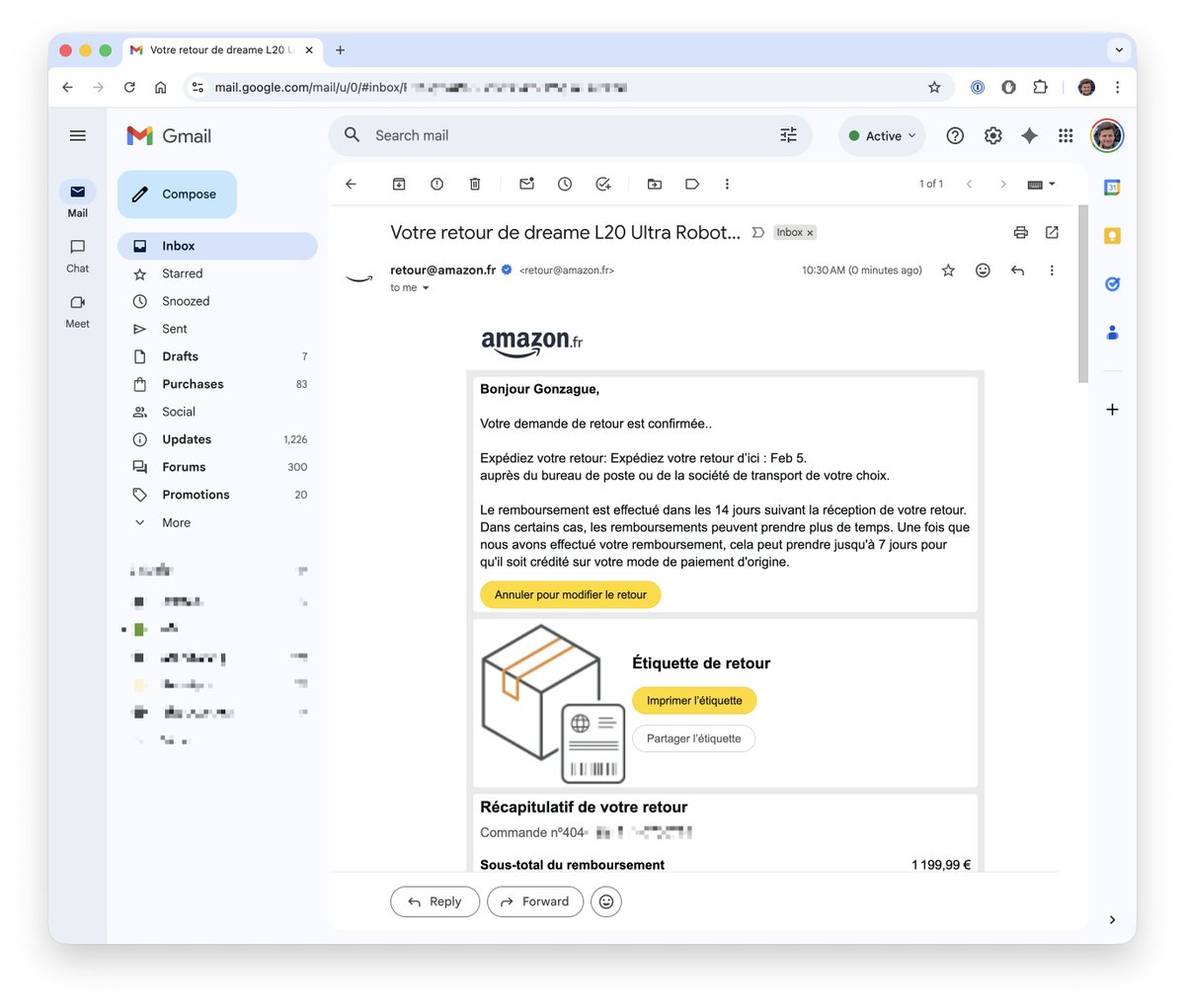Reload the page in Chrome

tap(129, 88)
